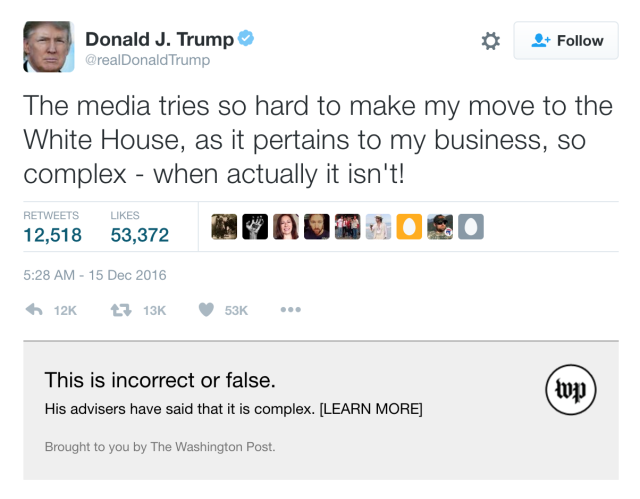The width and height of the screenshot is (640, 499).
Task: Open the gear settings dropdown
Action: pos(490,41)
